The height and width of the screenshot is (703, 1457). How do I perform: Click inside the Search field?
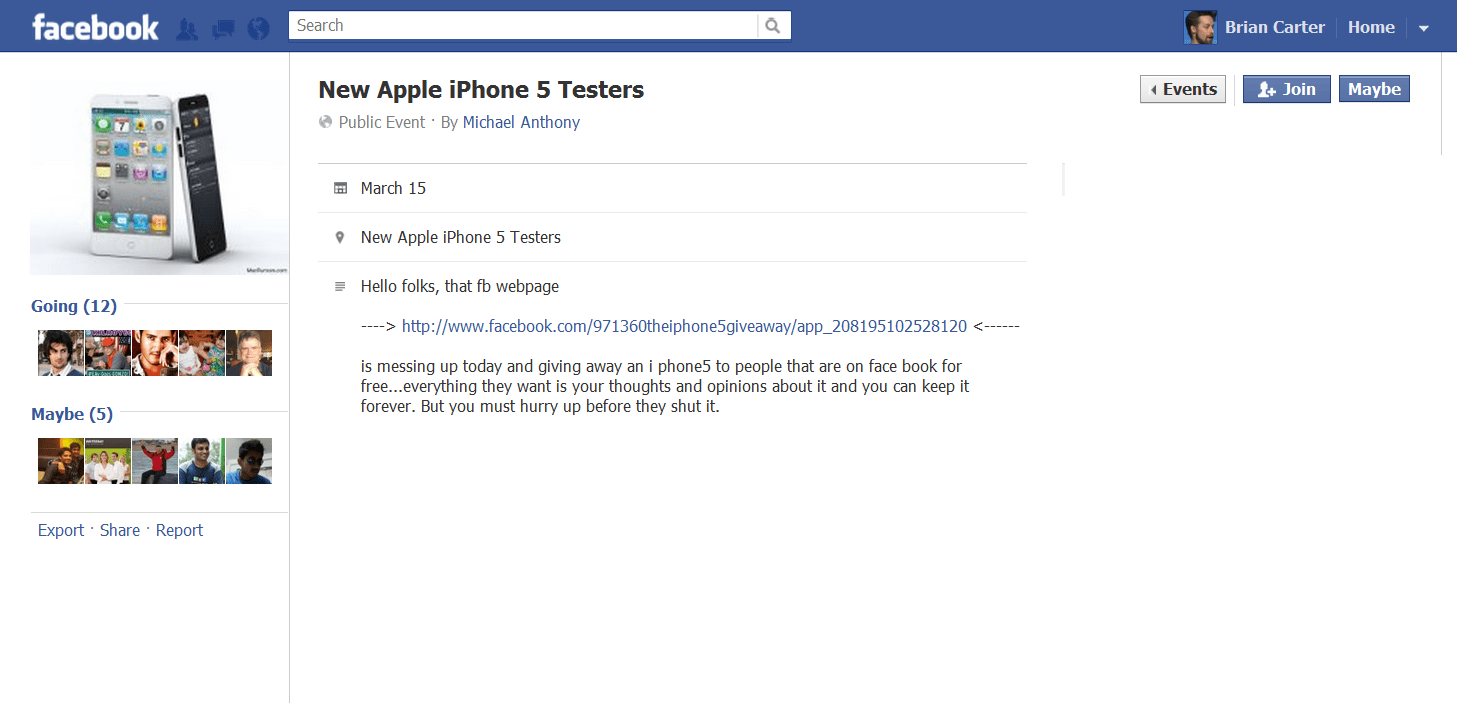click(522, 26)
